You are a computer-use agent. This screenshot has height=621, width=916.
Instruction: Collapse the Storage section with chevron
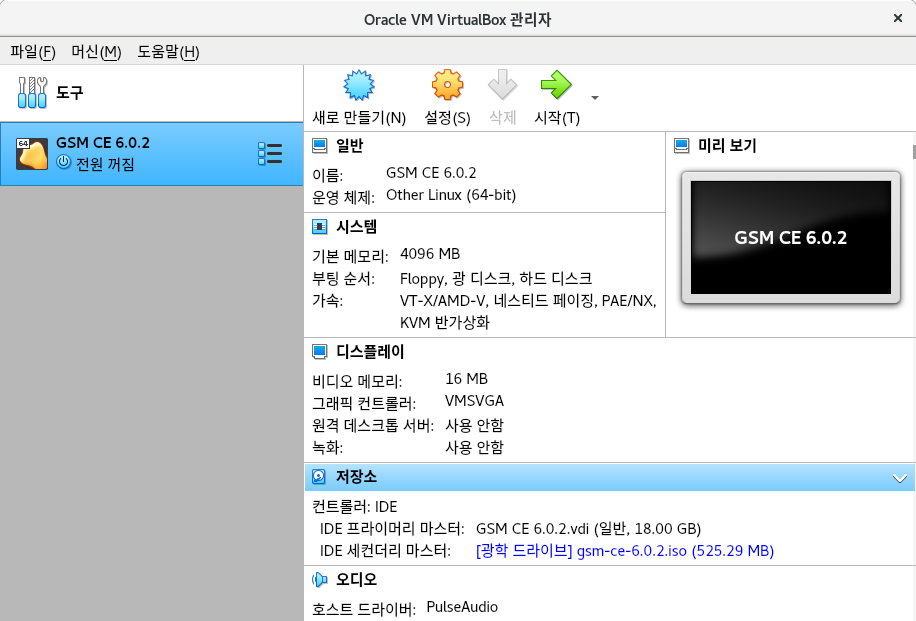(x=900, y=478)
